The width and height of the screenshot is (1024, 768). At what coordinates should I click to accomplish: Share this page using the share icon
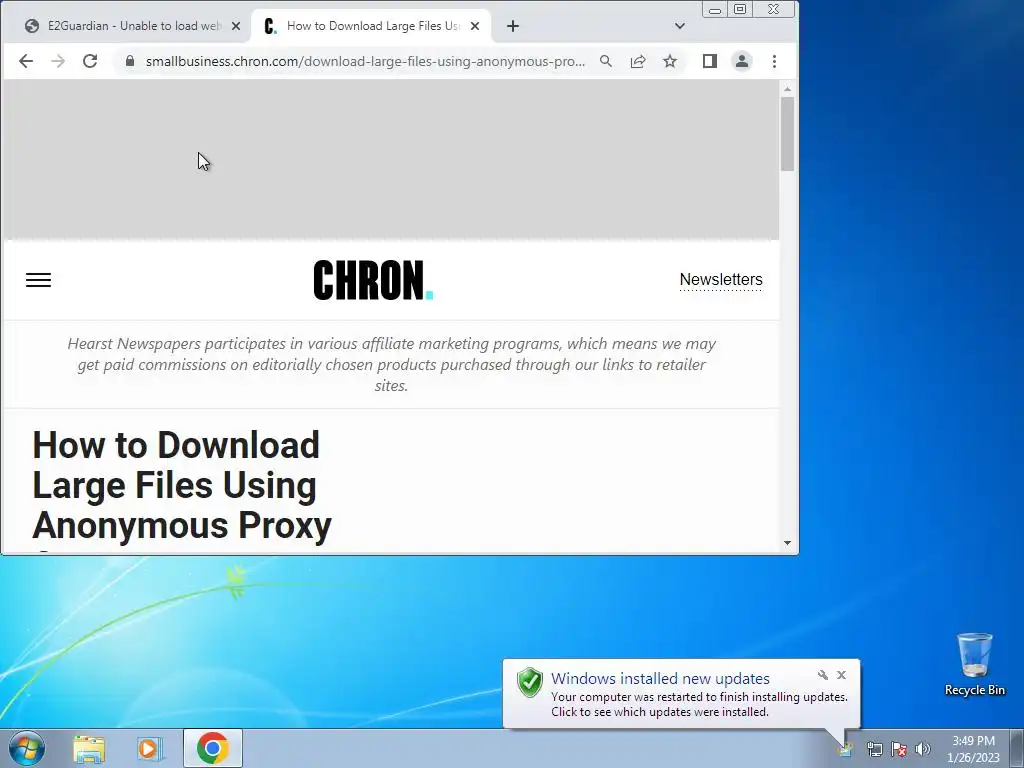(x=638, y=61)
